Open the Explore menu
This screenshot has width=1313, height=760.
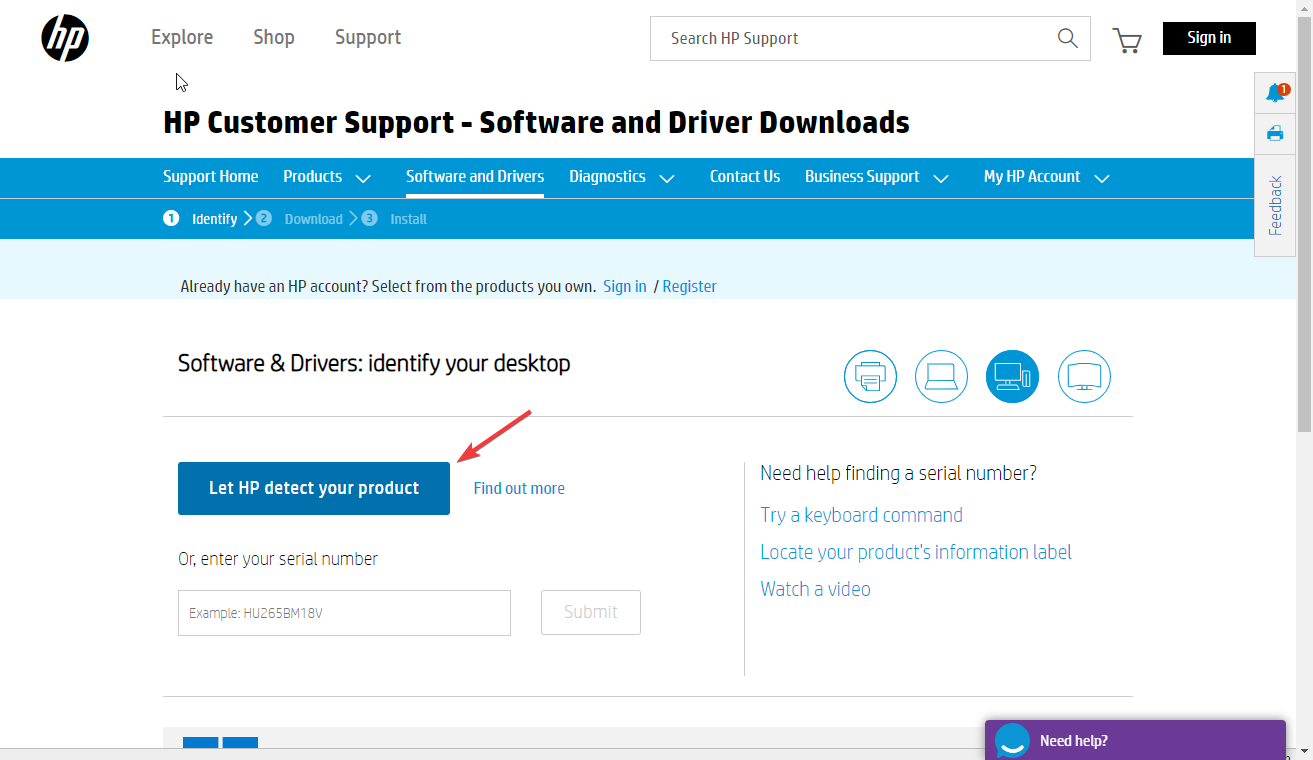point(182,37)
